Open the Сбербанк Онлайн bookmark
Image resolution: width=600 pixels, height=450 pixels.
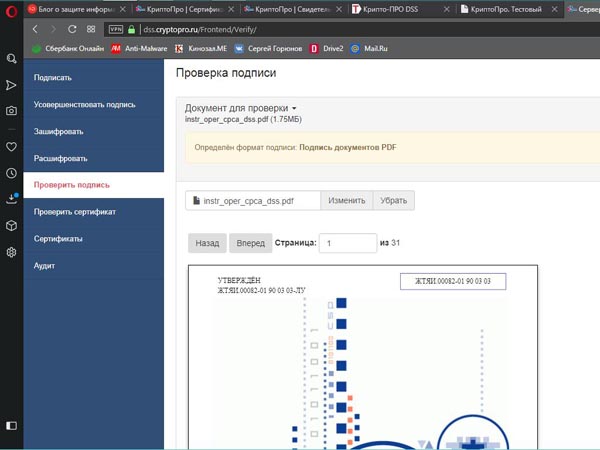[68, 49]
